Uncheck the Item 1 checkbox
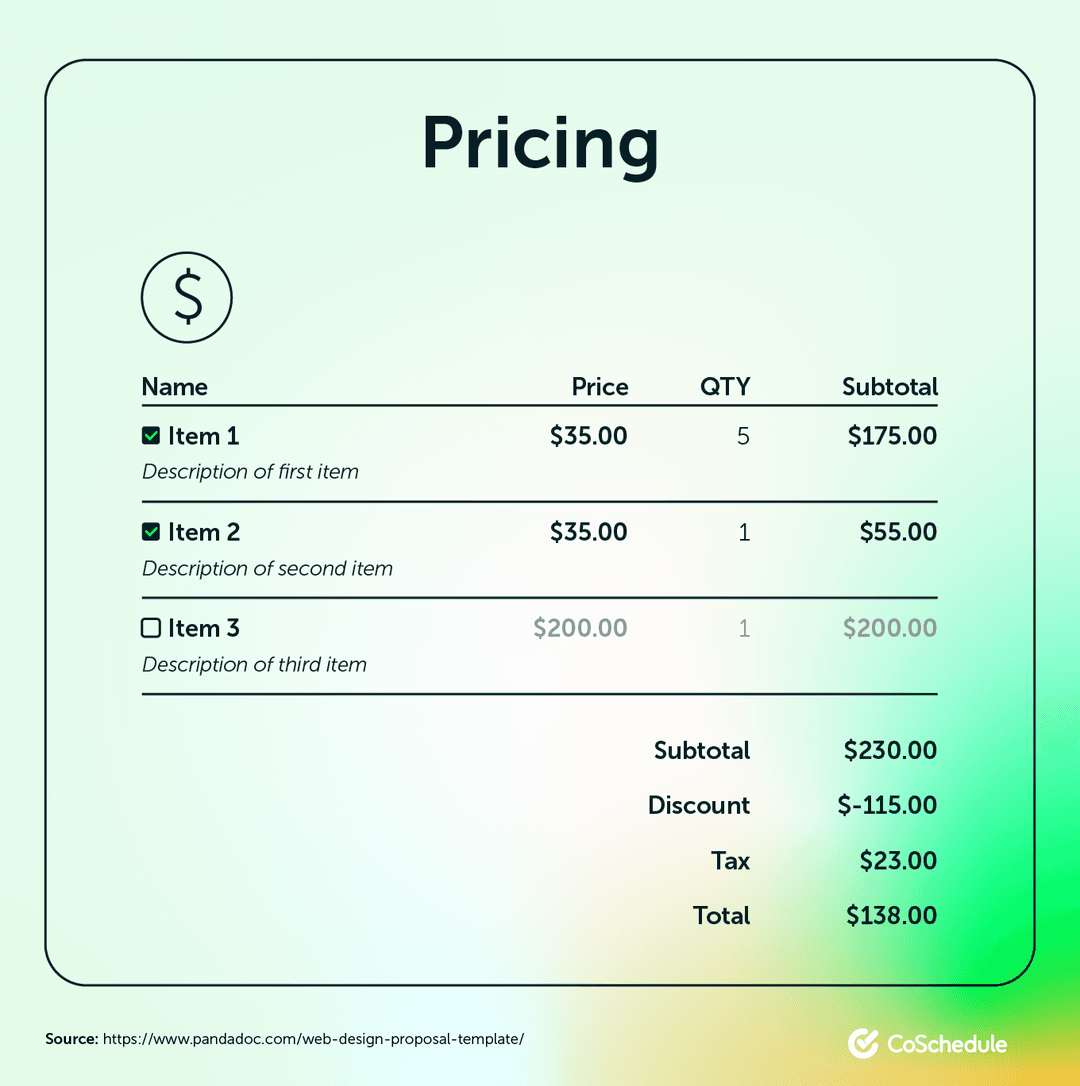 point(151,436)
